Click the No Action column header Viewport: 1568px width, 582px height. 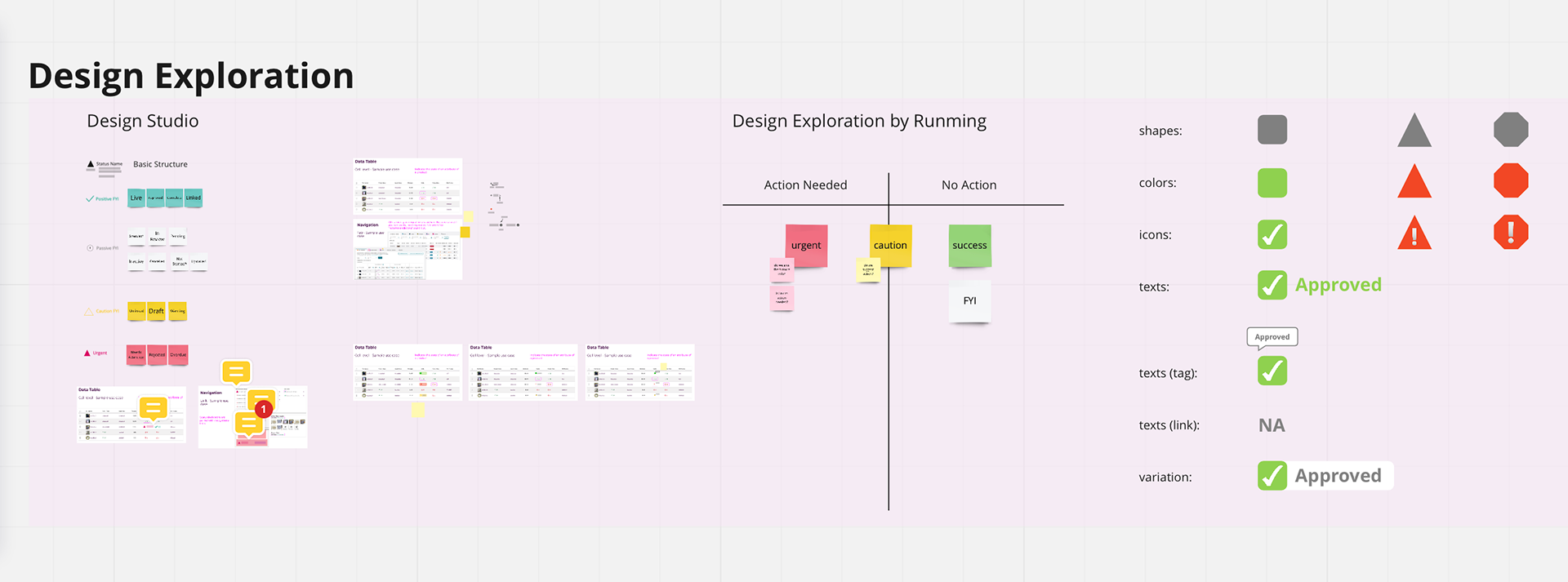click(969, 185)
